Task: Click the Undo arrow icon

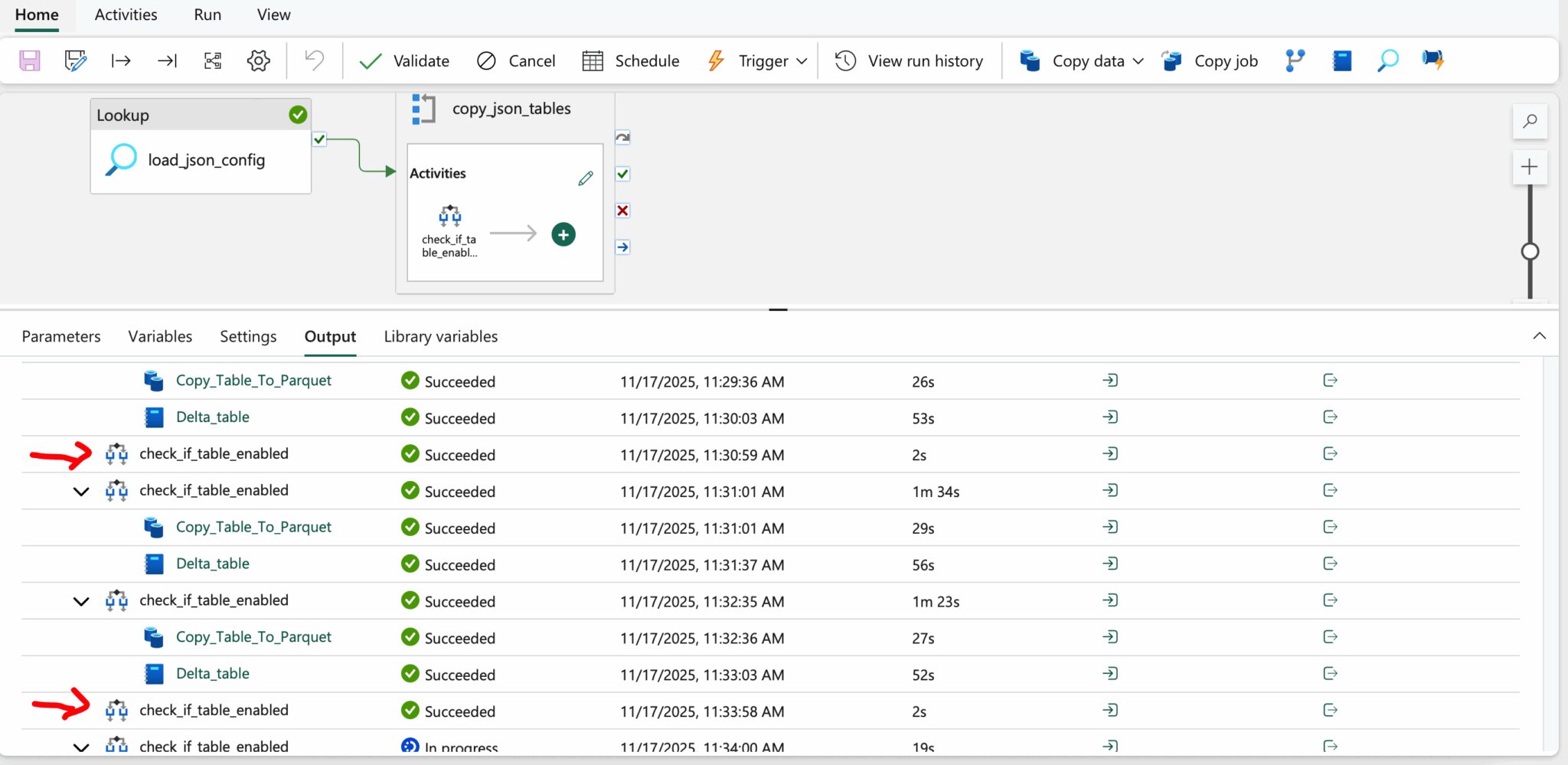Action: click(315, 60)
